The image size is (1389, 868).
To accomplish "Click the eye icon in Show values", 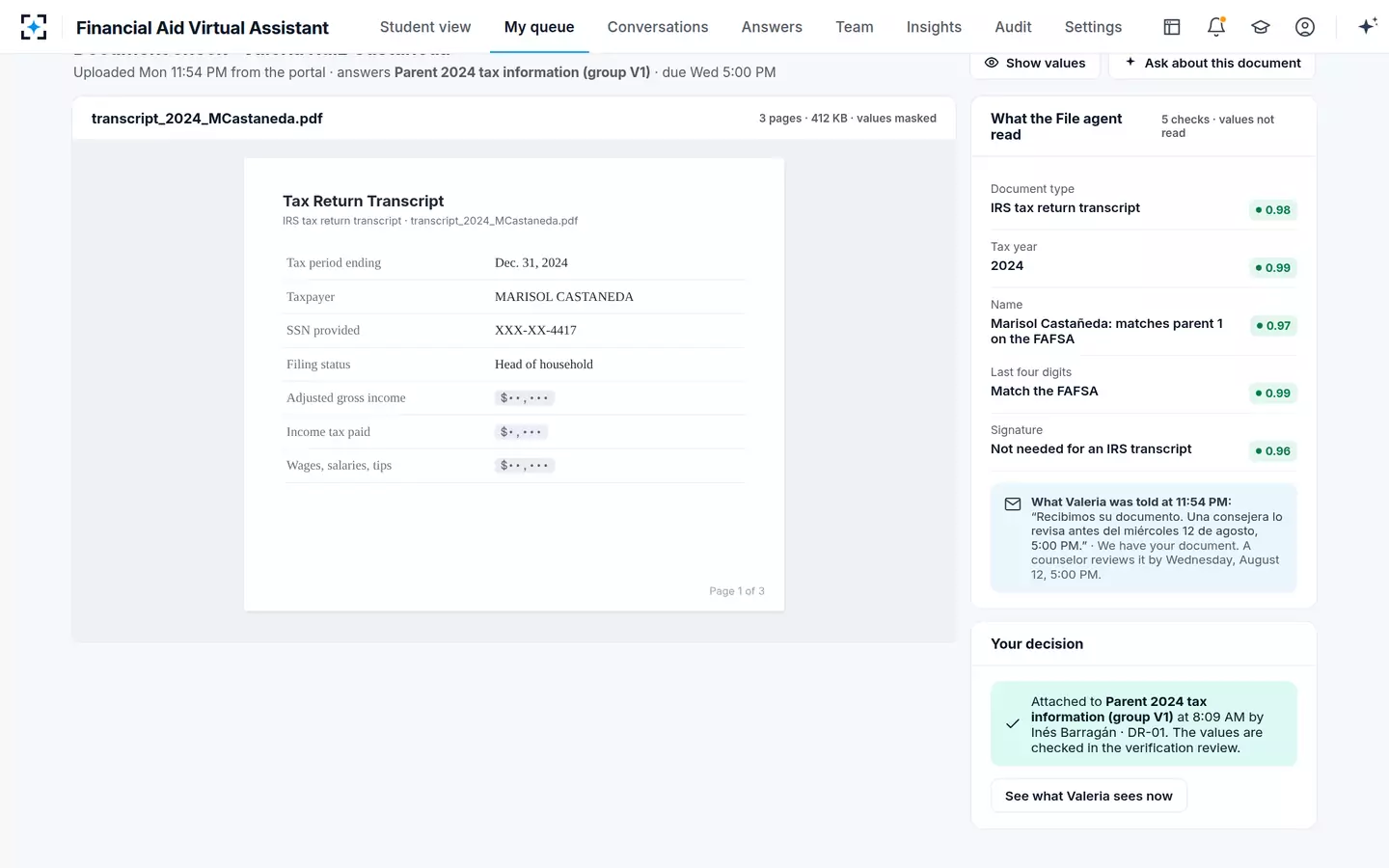I will pyautogui.click(x=992, y=63).
